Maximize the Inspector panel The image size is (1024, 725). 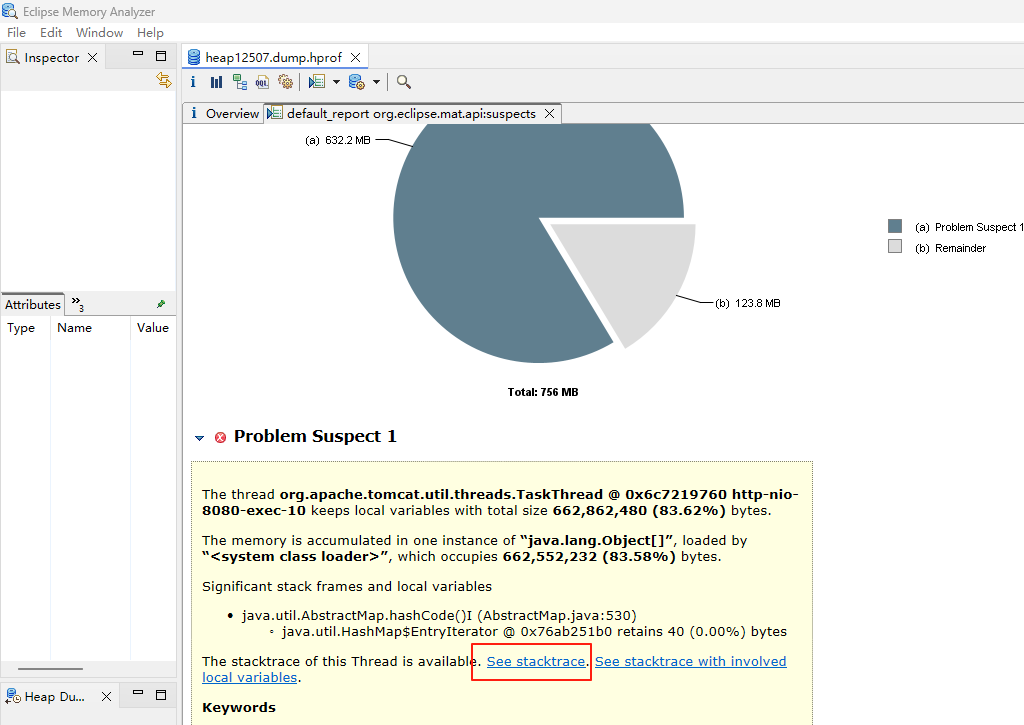[x=161, y=56]
